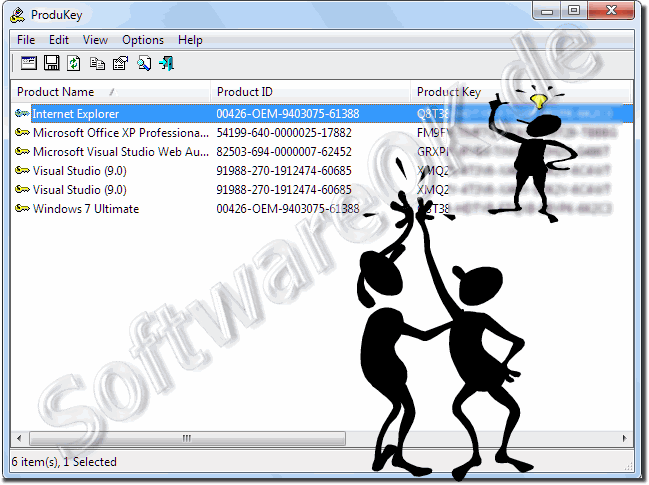Image resolution: width=649 pixels, height=485 pixels.
Task: Click the status bar item count text
Action: (64, 462)
